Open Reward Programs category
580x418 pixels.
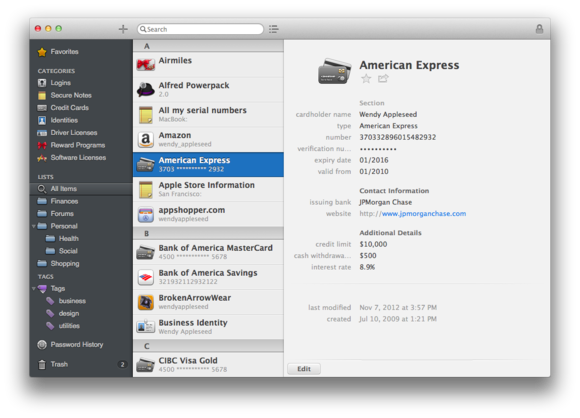pos(81,145)
